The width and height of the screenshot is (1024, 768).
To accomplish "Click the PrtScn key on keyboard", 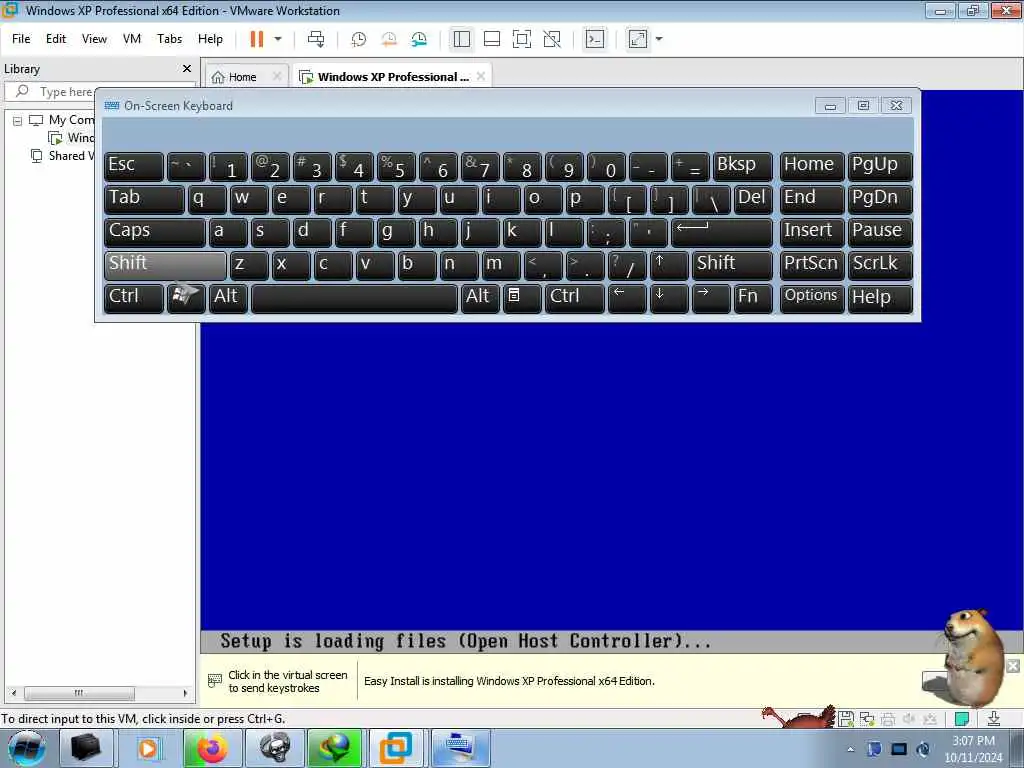I will coord(812,265).
